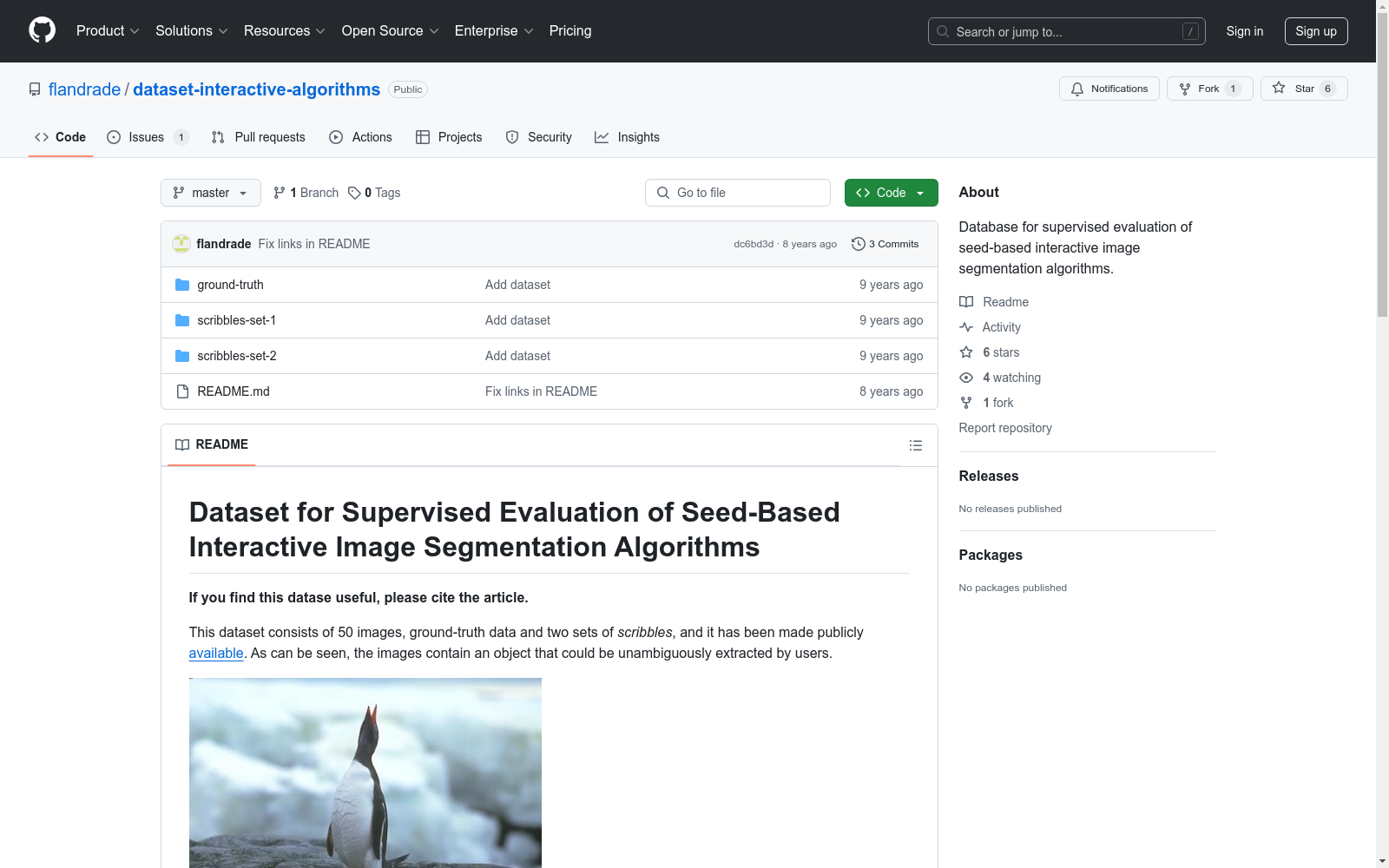Click the Go to file search field
1389x868 pixels.
737,192
